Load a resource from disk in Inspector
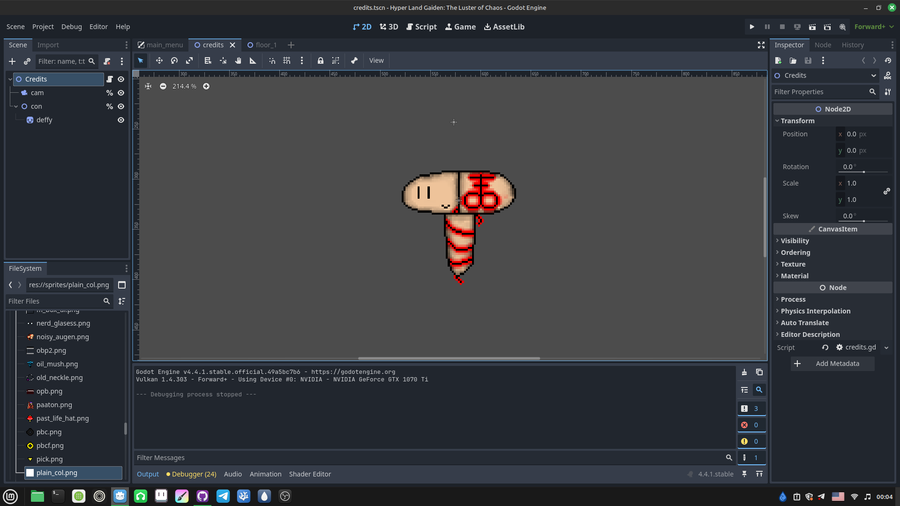This screenshot has width=900, height=506. [x=793, y=60]
